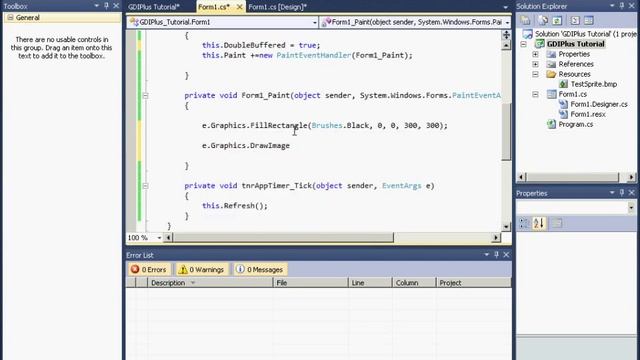Open Toolbox window position menu arrow
Screen dimensions: 640x360
96,6
